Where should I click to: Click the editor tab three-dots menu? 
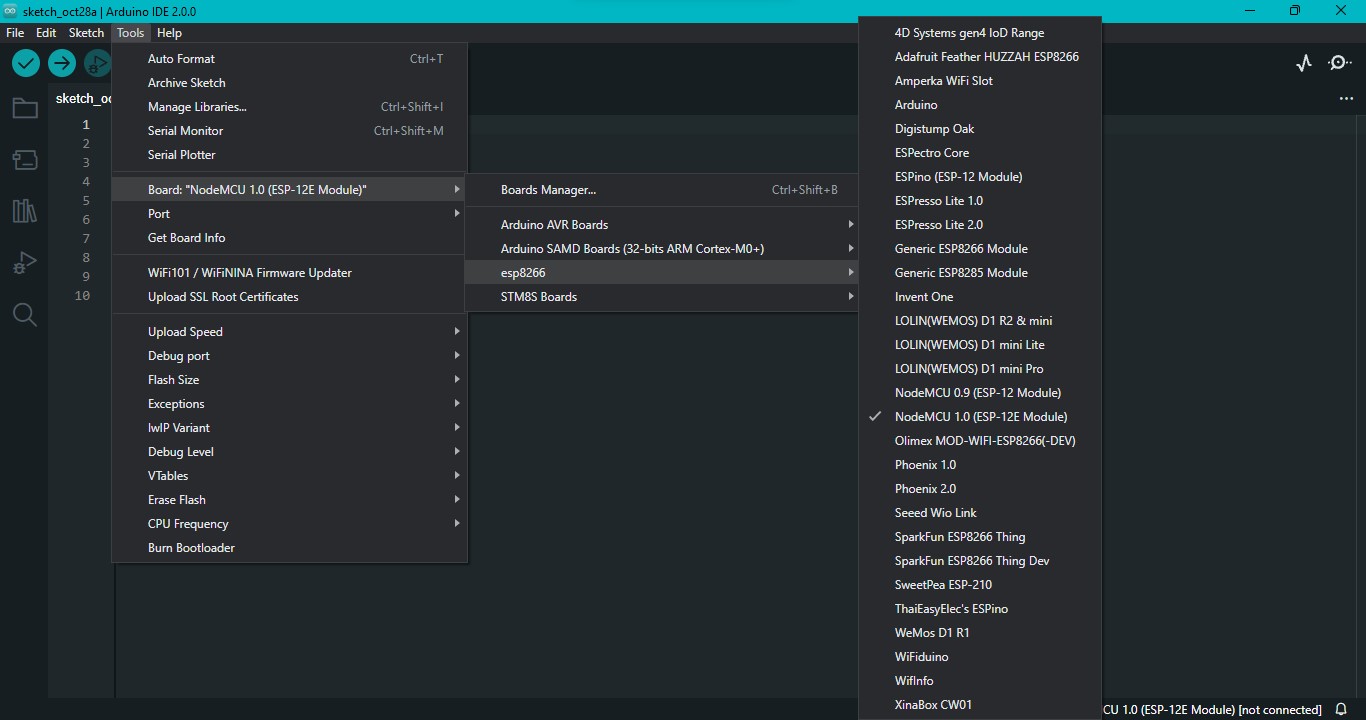pos(1346,99)
